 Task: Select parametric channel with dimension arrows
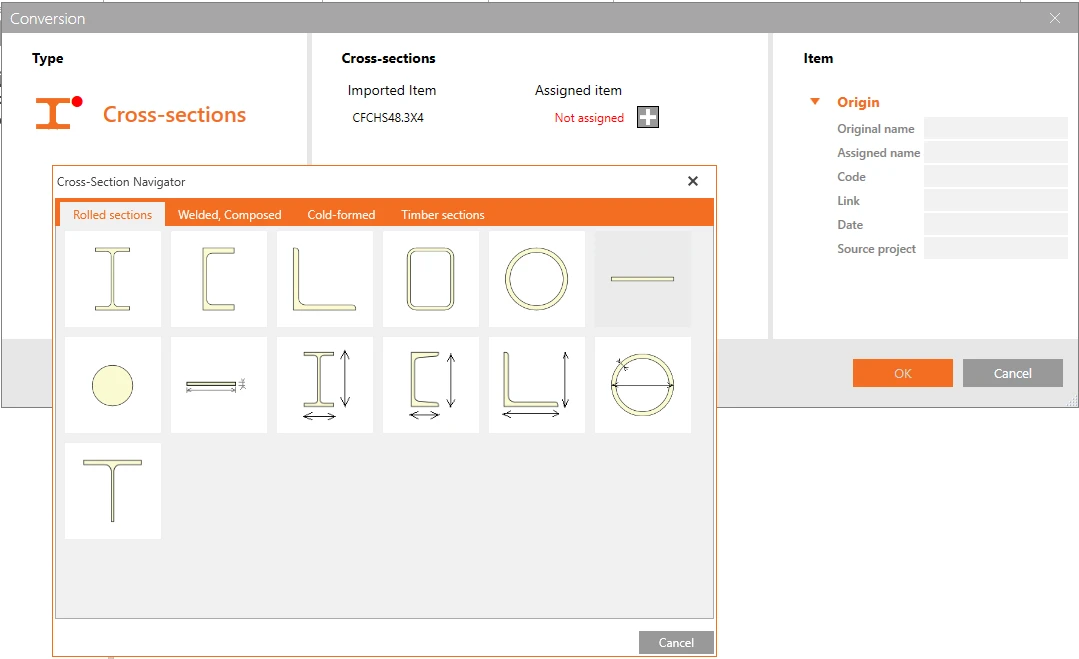pos(431,385)
